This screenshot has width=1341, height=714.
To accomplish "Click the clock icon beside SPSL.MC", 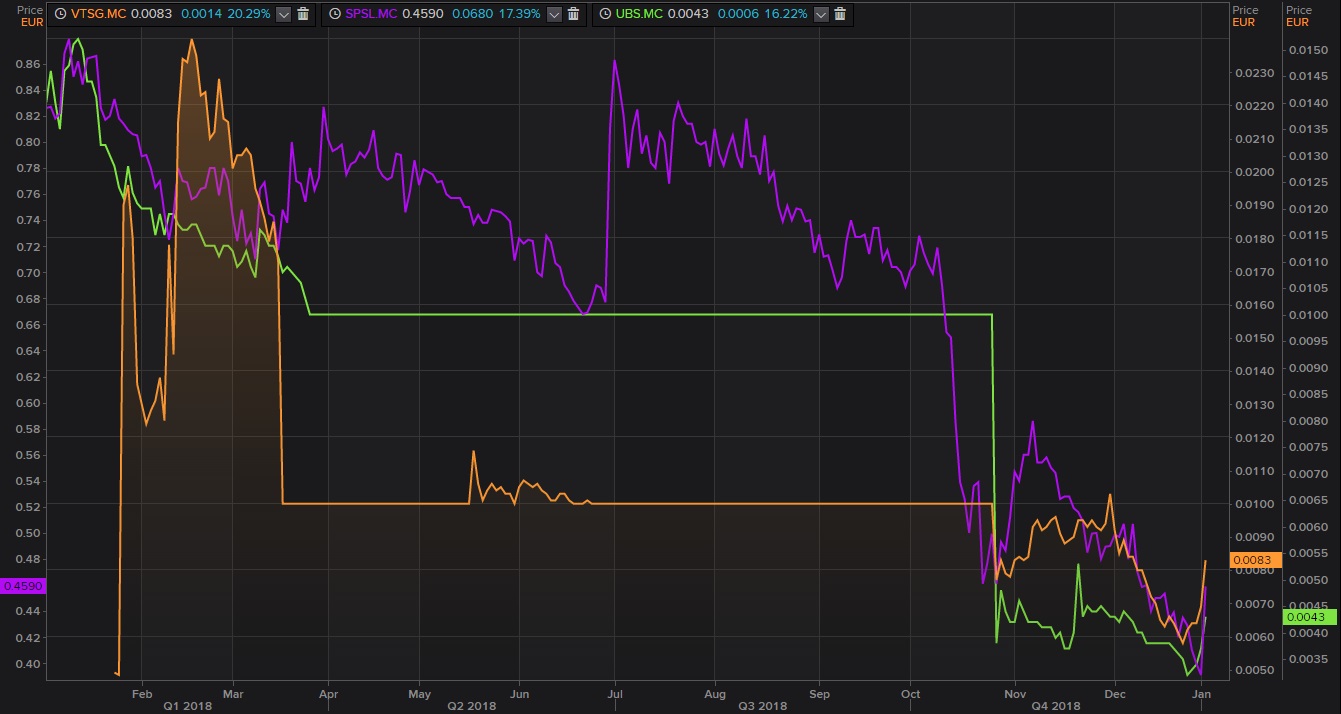I will (x=334, y=14).
